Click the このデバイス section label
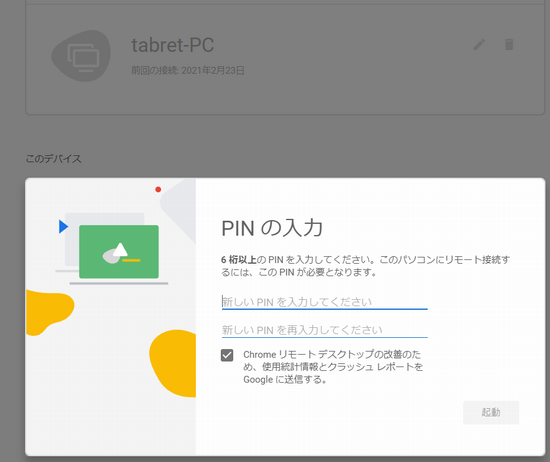 pos(53,159)
